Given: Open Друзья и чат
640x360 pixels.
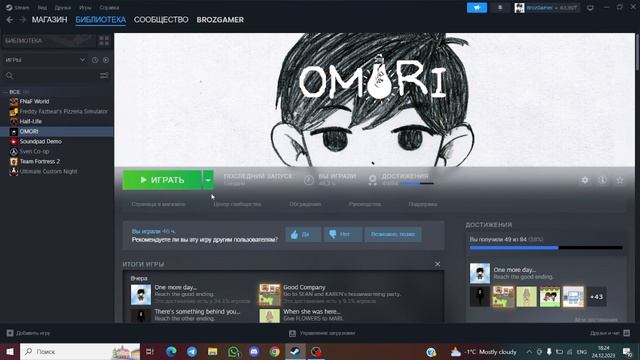Looking at the screenshot, I should 610,333.
